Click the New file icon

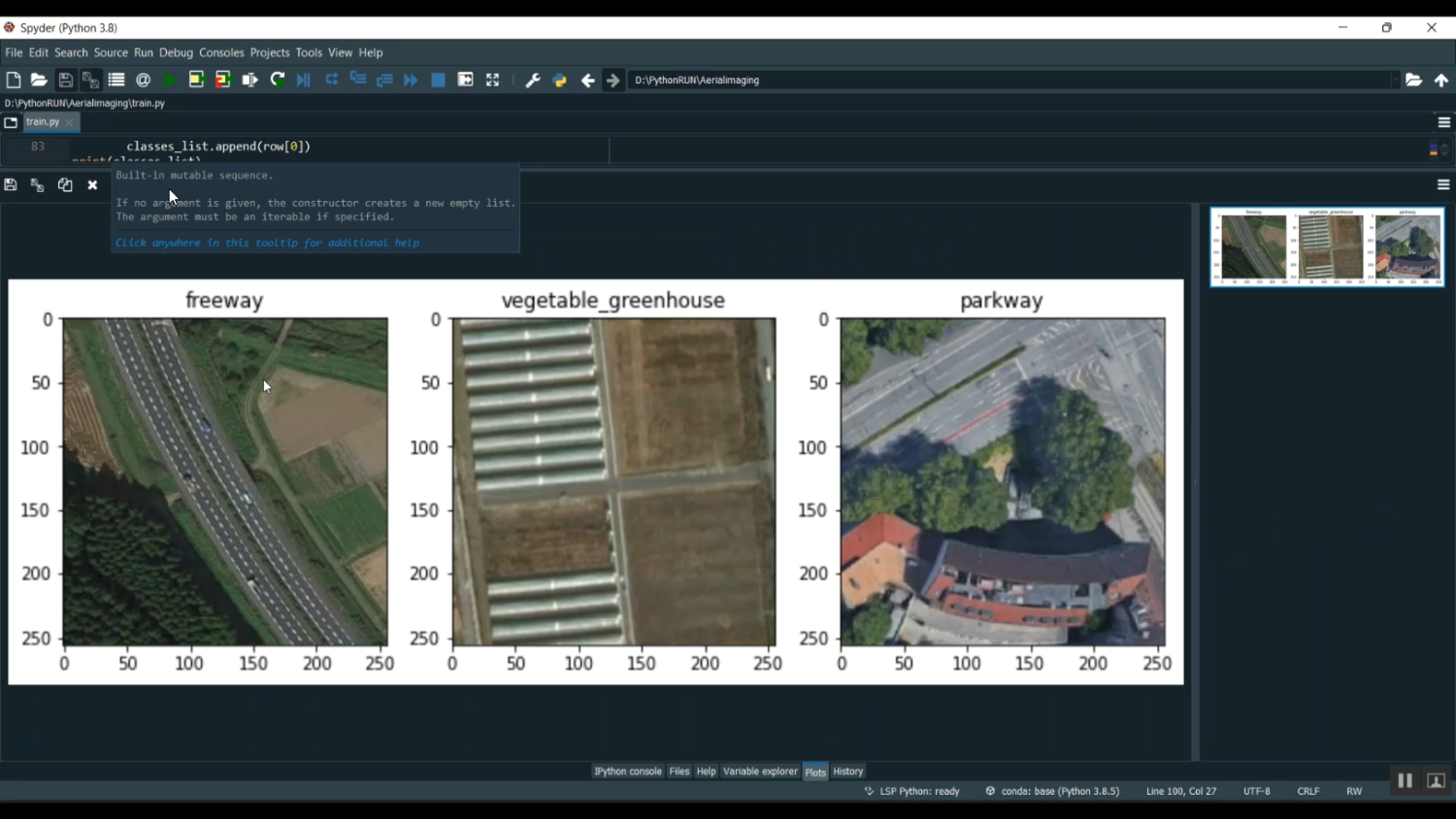point(14,81)
